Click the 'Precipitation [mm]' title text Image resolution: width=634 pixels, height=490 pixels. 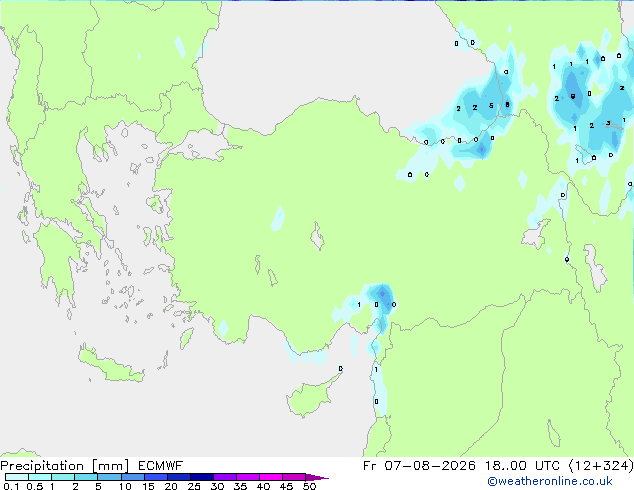coord(65,466)
